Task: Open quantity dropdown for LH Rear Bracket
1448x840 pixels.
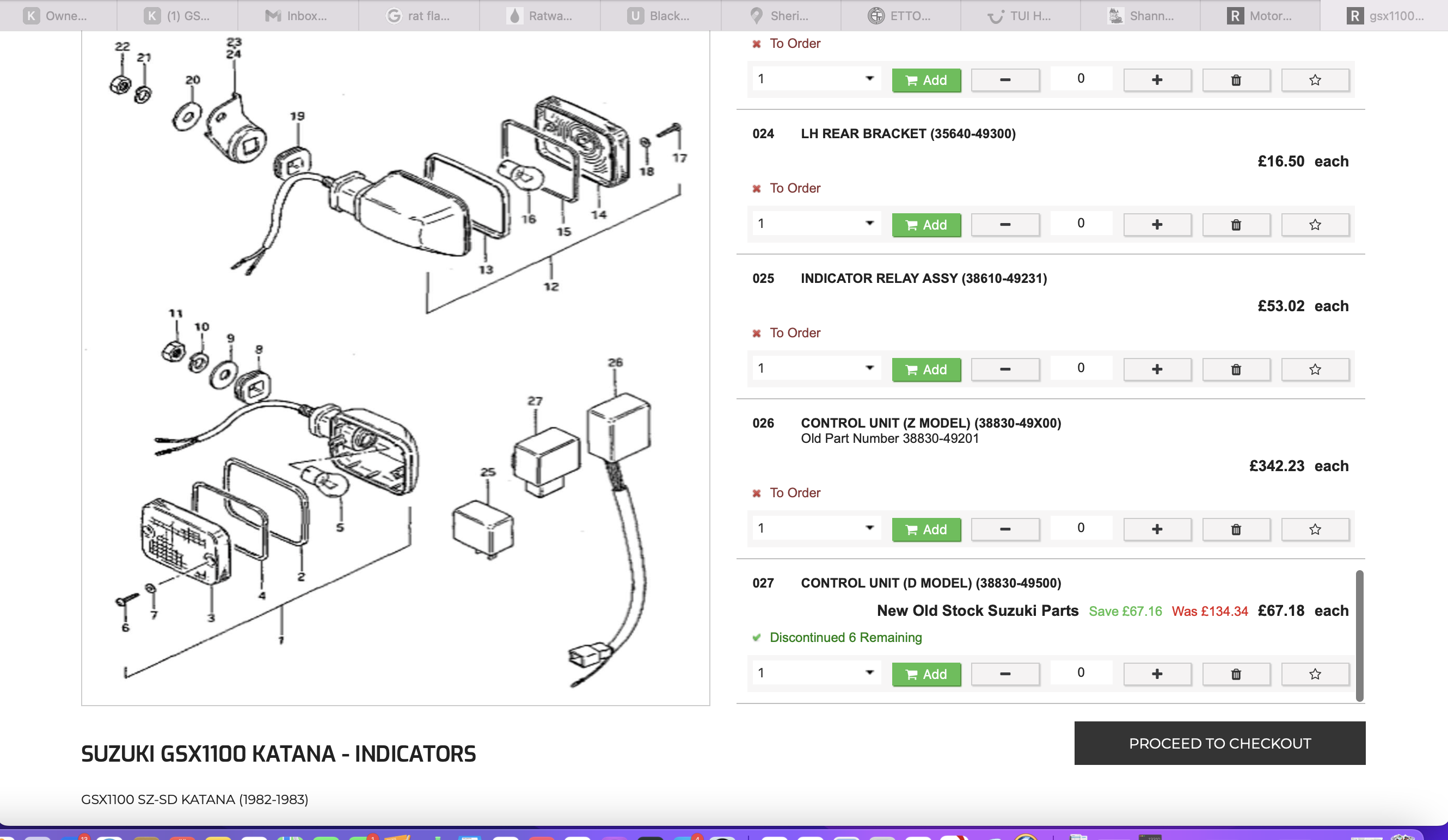Action: tap(816, 224)
